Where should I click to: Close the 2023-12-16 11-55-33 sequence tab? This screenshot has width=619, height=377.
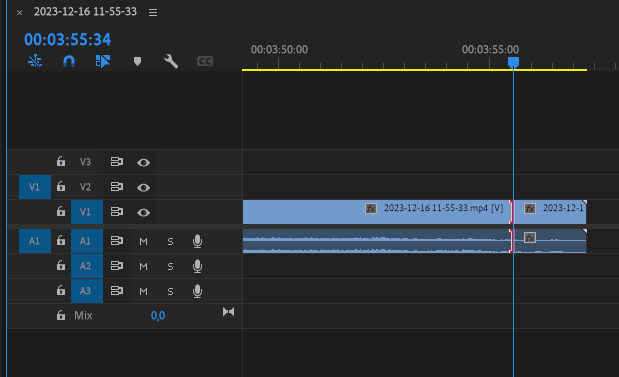pos(19,13)
